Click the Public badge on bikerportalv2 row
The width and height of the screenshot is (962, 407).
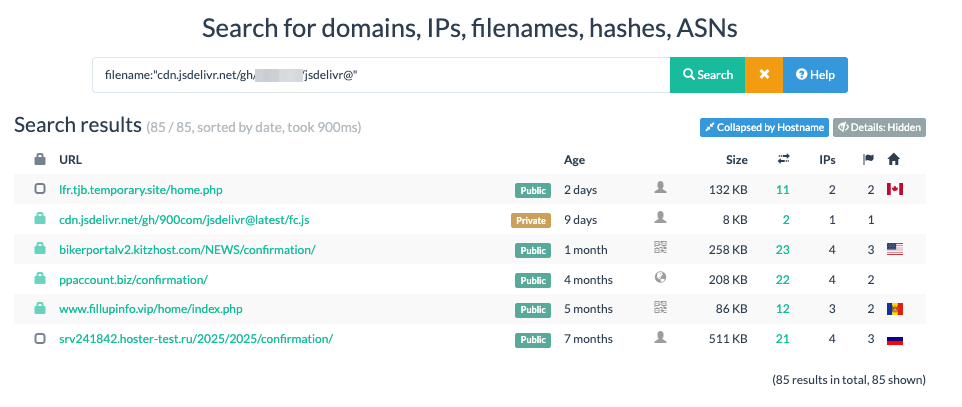tap(533, 250)
